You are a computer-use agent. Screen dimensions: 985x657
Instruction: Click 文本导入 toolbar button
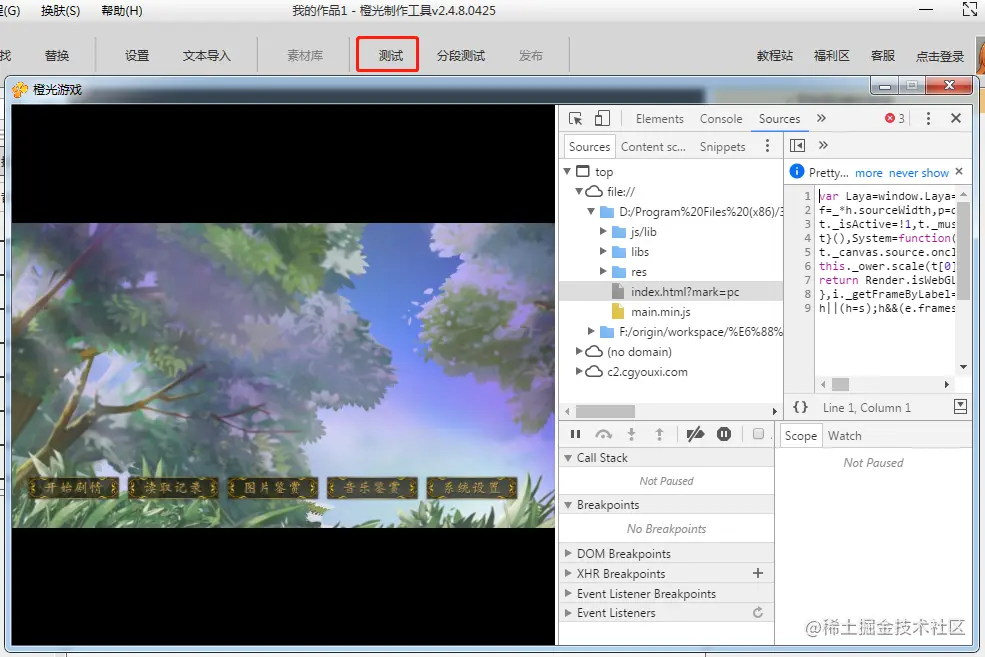click(207, 55)
